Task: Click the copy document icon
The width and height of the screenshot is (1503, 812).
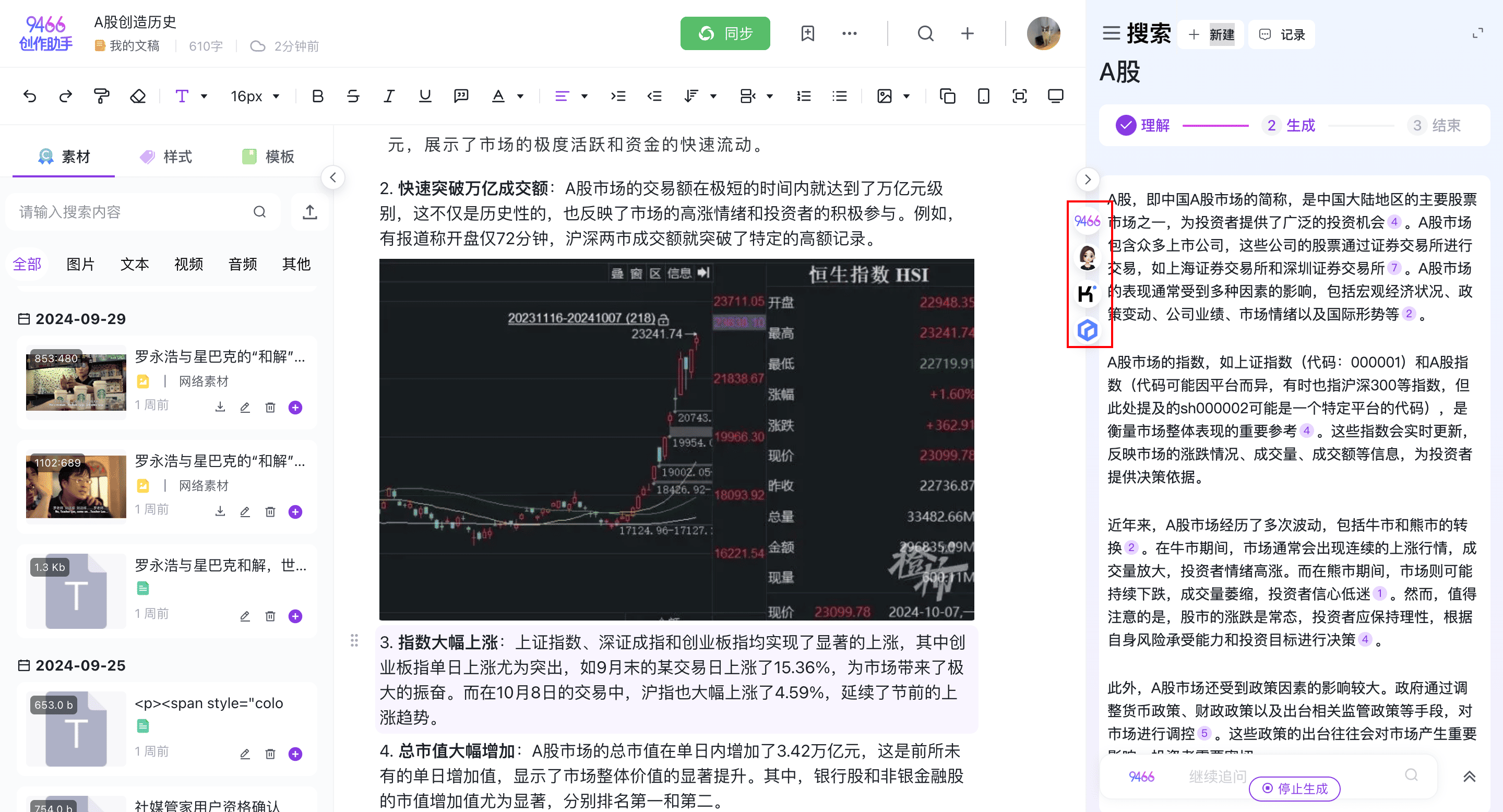Action: click(x=948, y=96)
